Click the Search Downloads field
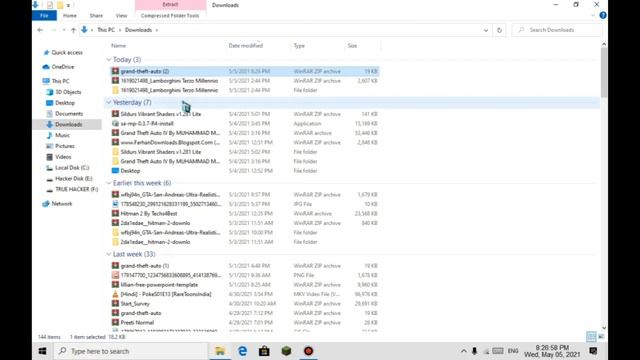The width and height of the screenshot is (640, 360). click(x=557, y=30)
